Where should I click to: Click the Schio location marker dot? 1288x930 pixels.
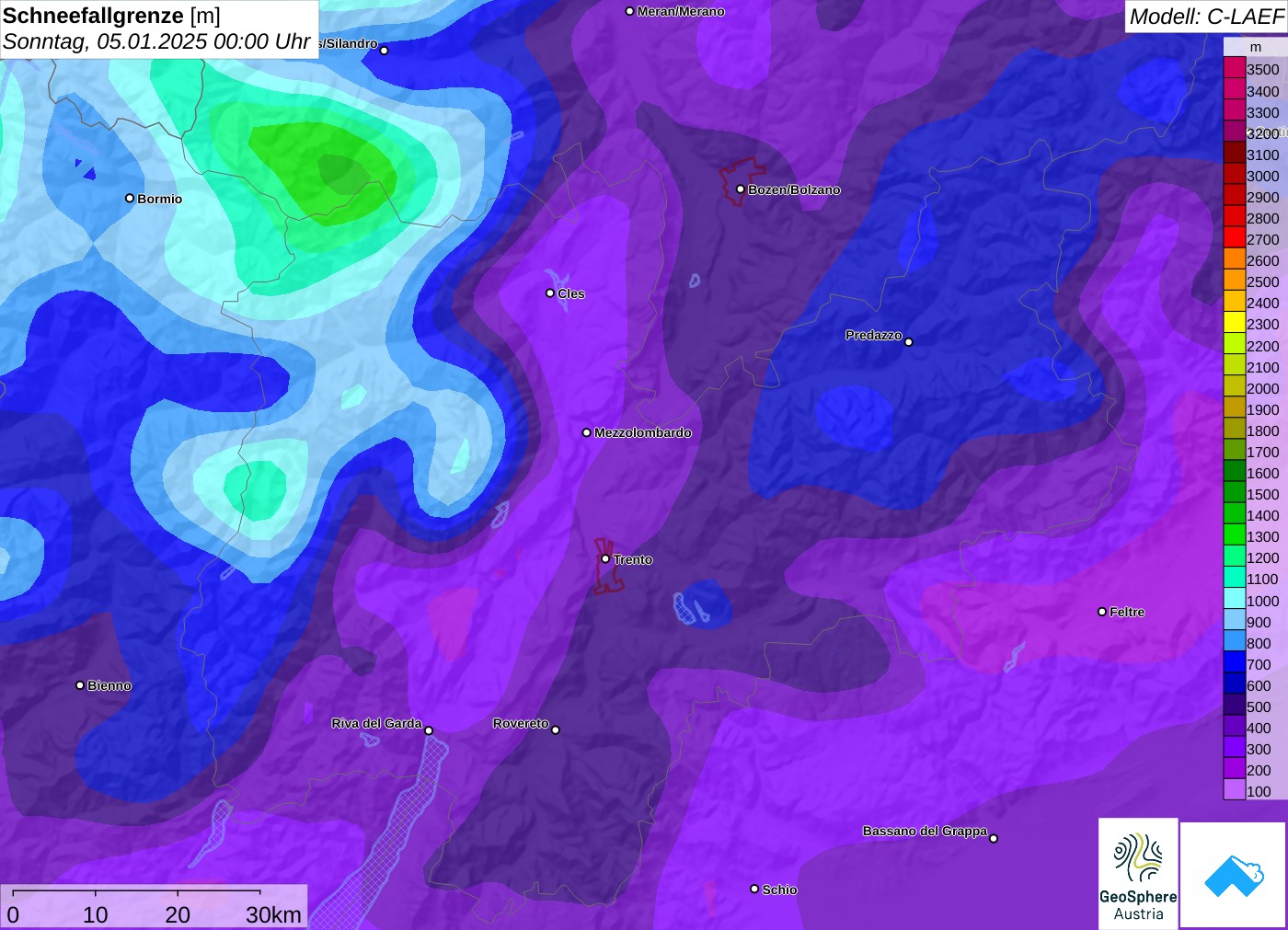coord(754,890)
